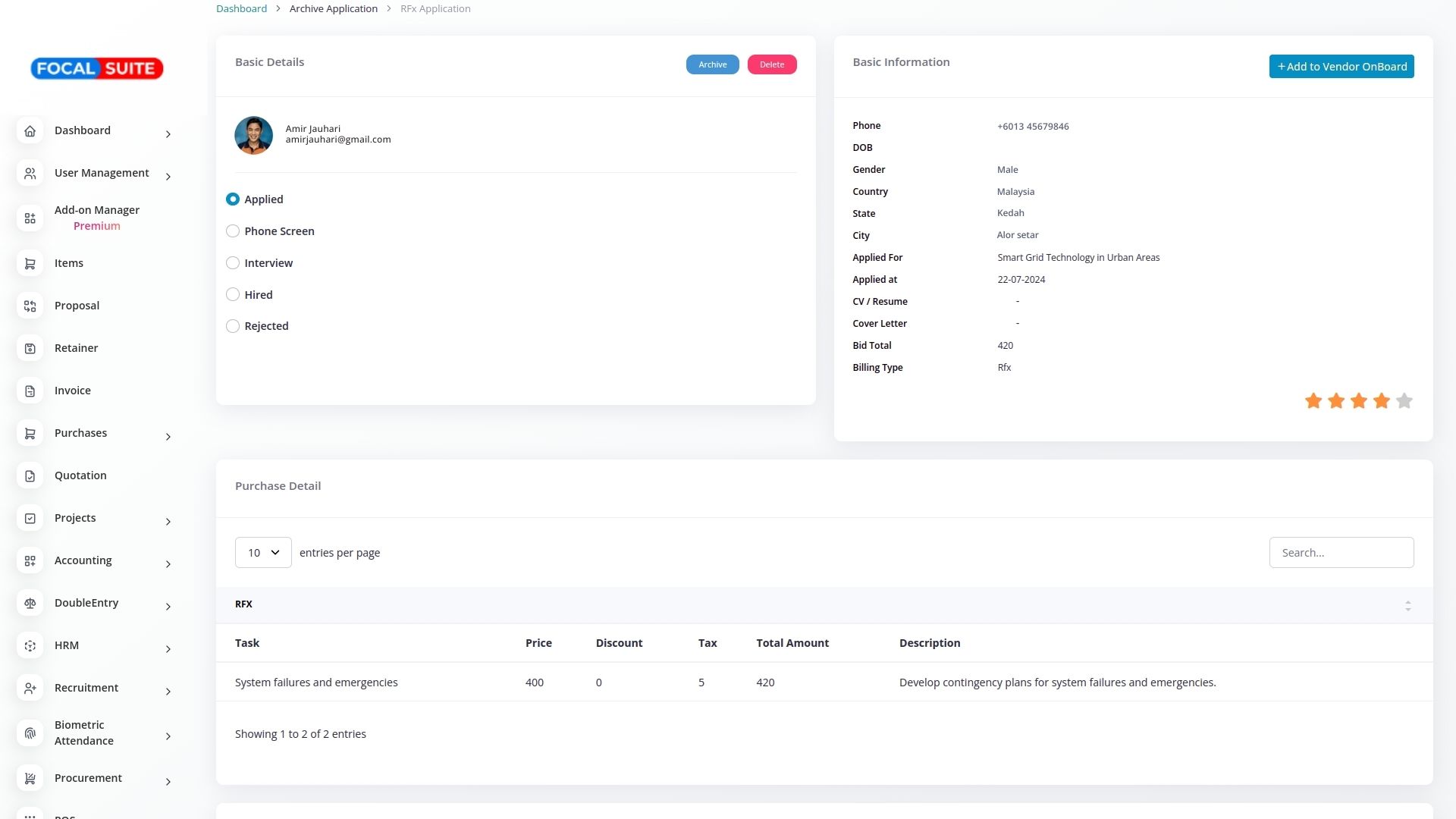Expand the HRM menu chevron
The image size is (1456, 819).
pyautogui.click(x=168, y=649)
